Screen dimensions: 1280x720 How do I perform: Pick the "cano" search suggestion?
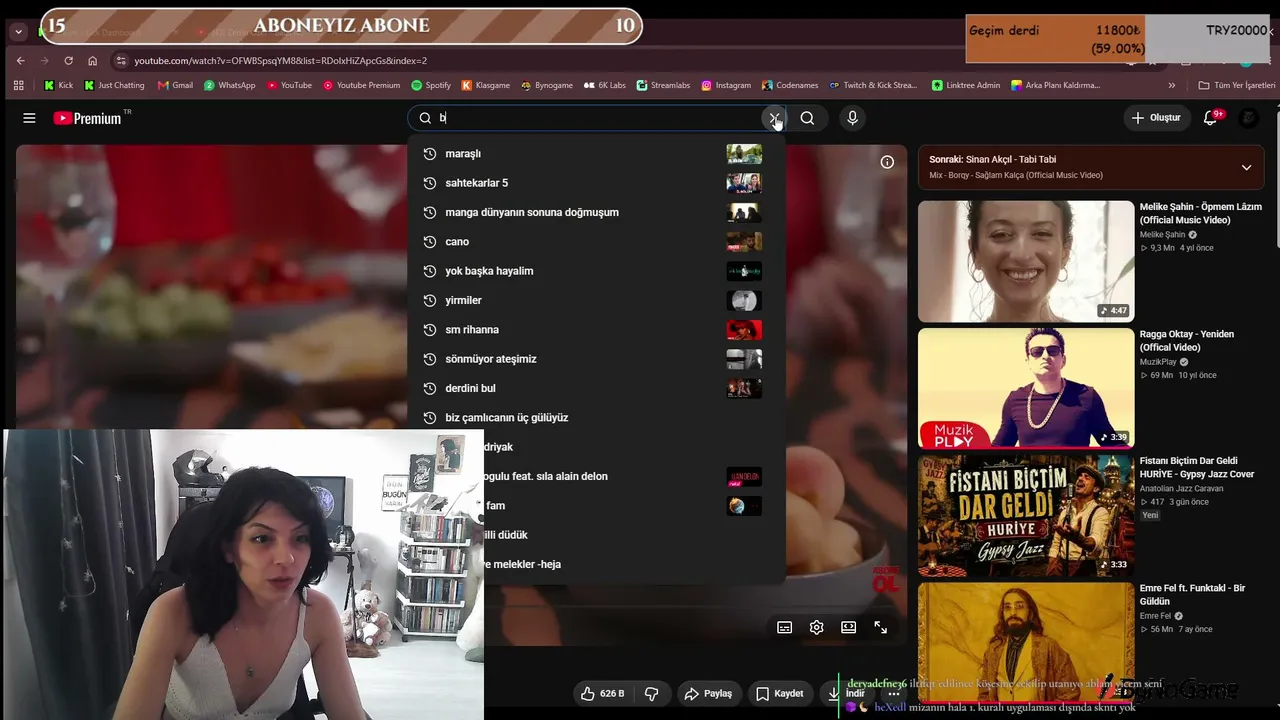pyautogui.click(x=596, y=242)
